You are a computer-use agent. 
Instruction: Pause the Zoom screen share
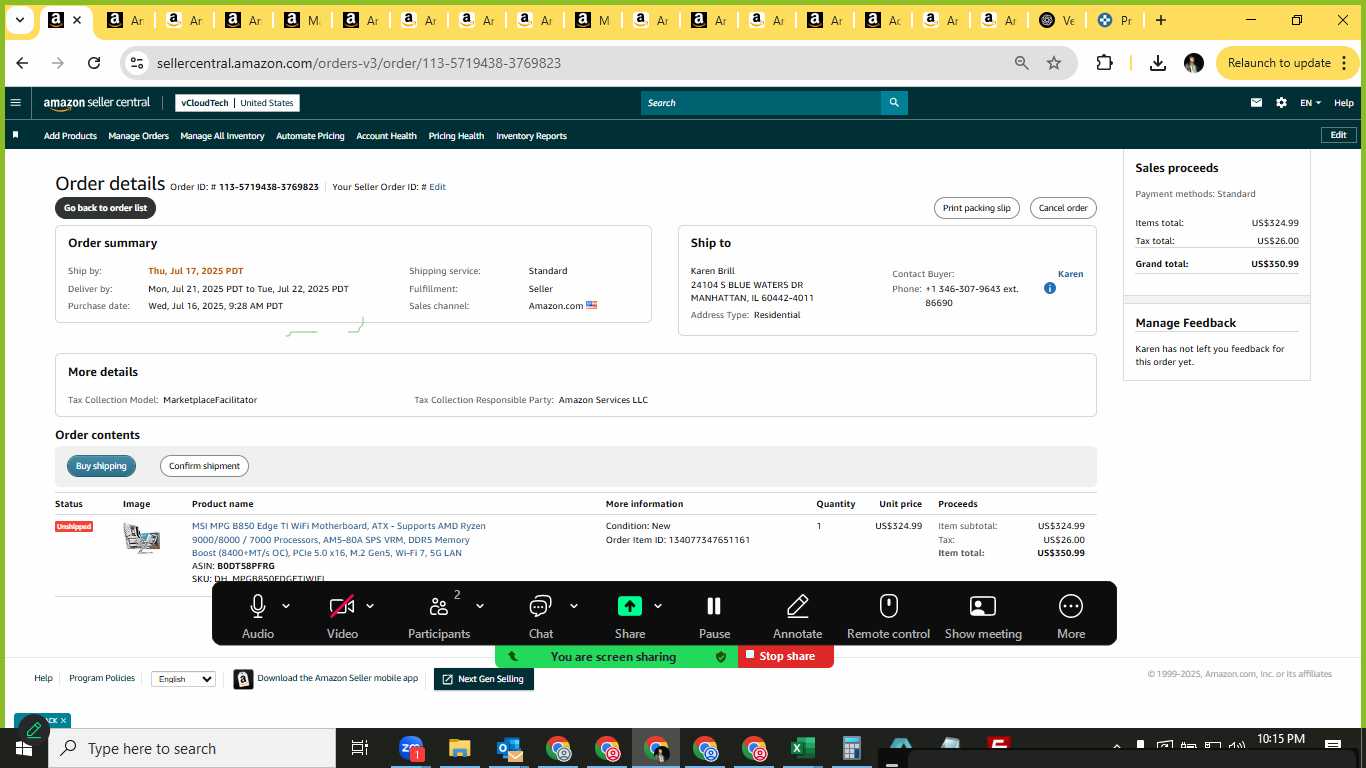714,606
